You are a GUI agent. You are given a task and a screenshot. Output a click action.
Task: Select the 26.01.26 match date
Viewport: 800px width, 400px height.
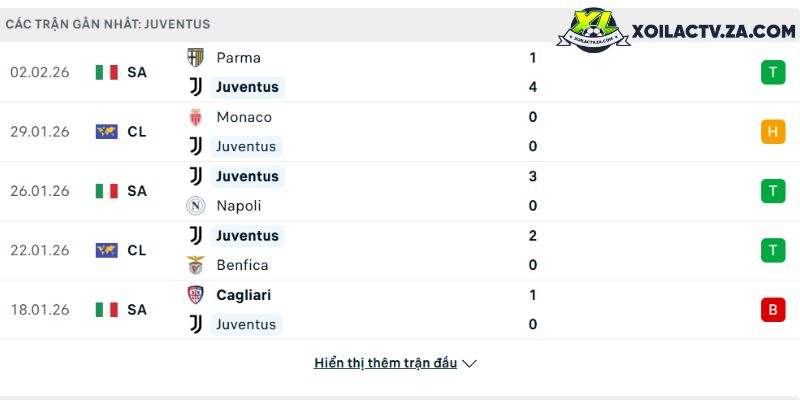pos(40,191)
